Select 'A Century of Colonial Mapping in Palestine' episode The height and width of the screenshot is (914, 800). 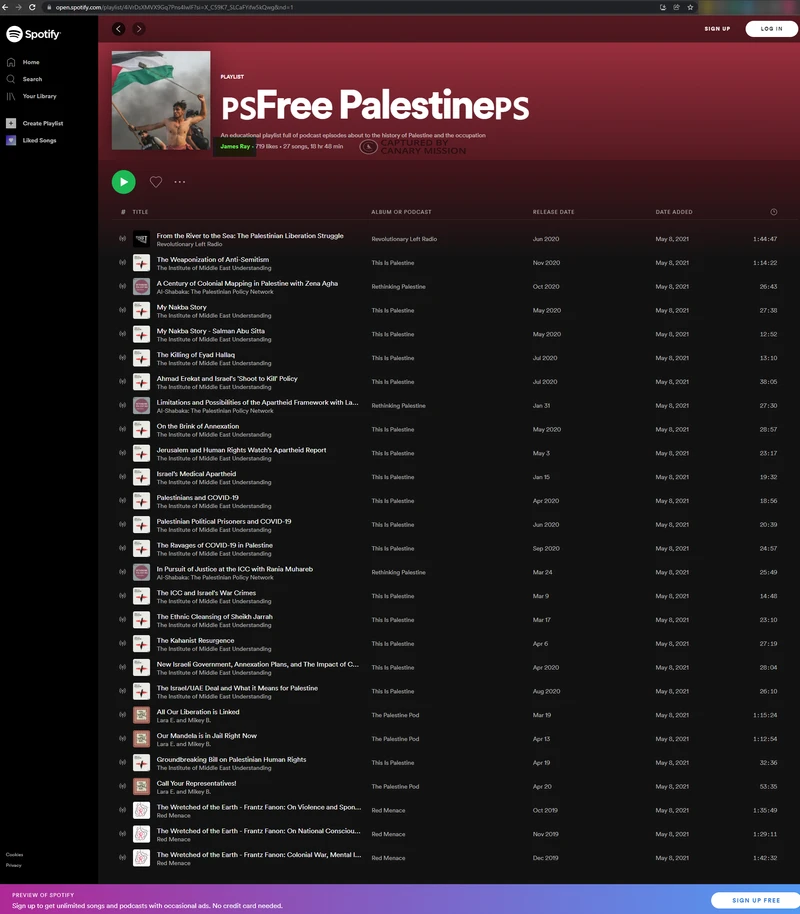tap(247, 284)
